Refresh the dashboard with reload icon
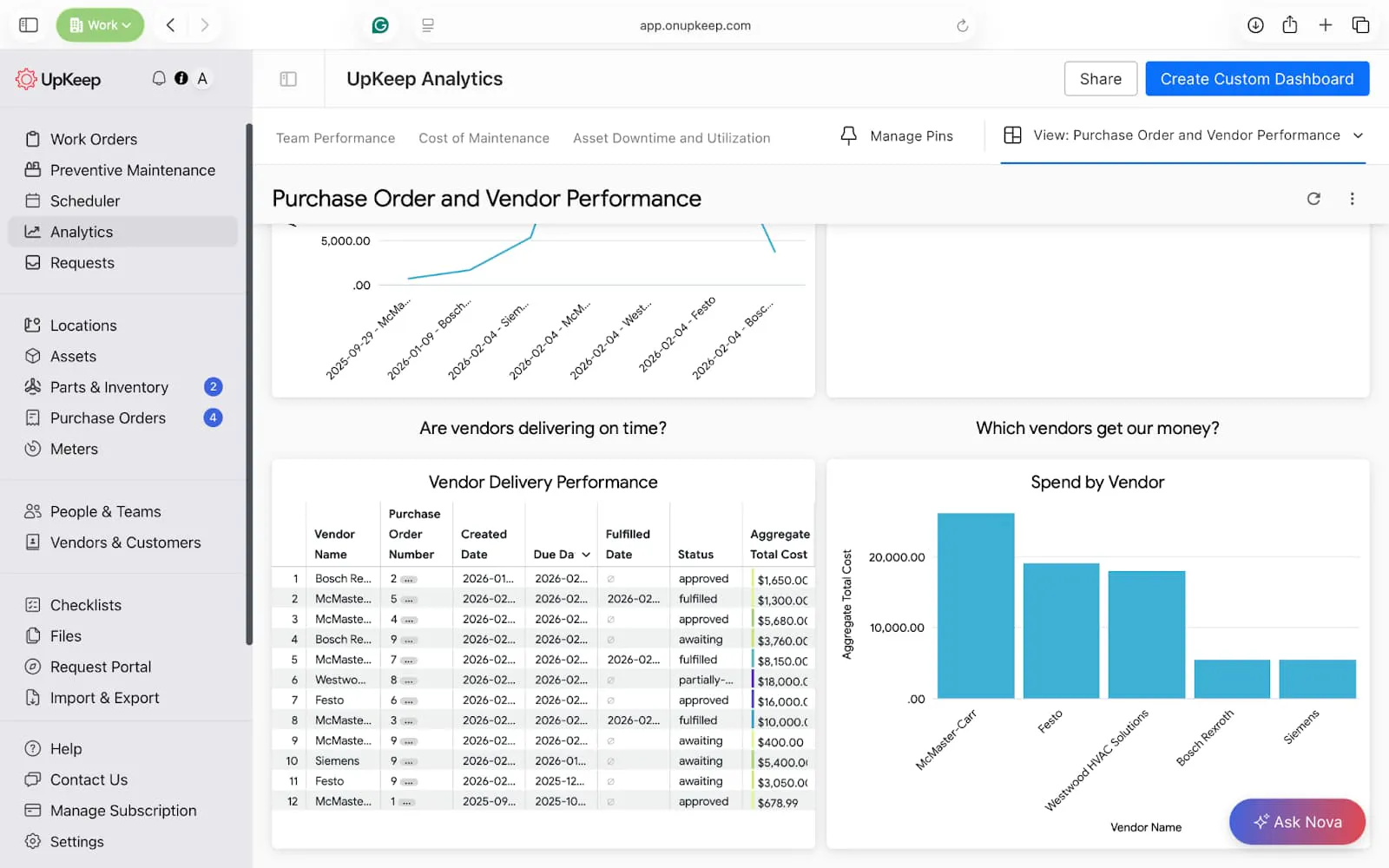 point(1313,199)
